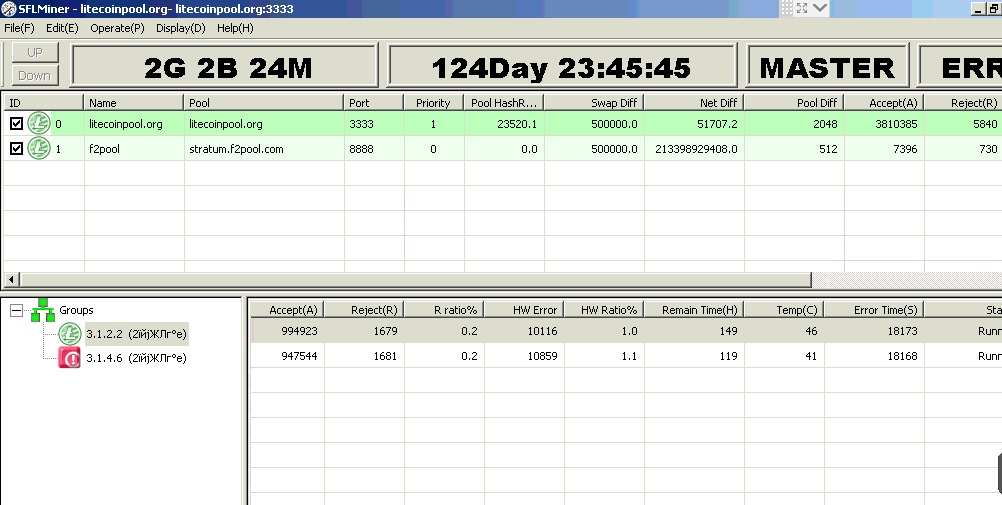1002x505 pixels.
Task: Collapse the Groups tree node
Action: tap(16, 311)
